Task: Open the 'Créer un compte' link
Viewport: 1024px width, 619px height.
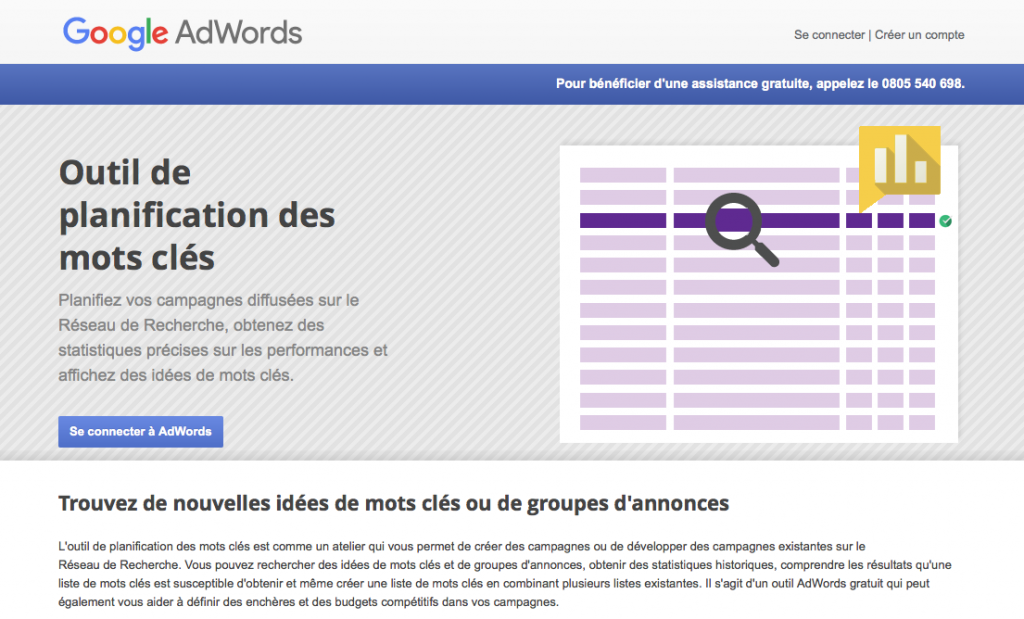Action: tap(919, 34)
